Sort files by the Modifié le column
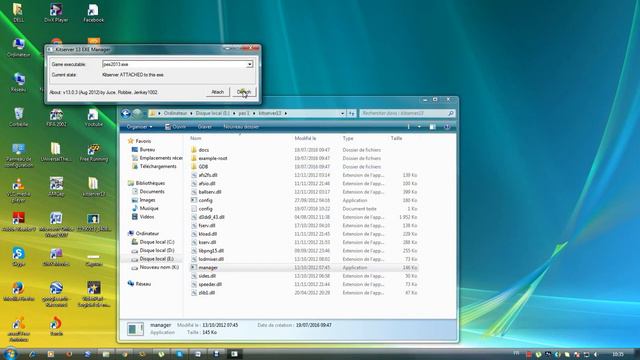 [x=305, y=138]
